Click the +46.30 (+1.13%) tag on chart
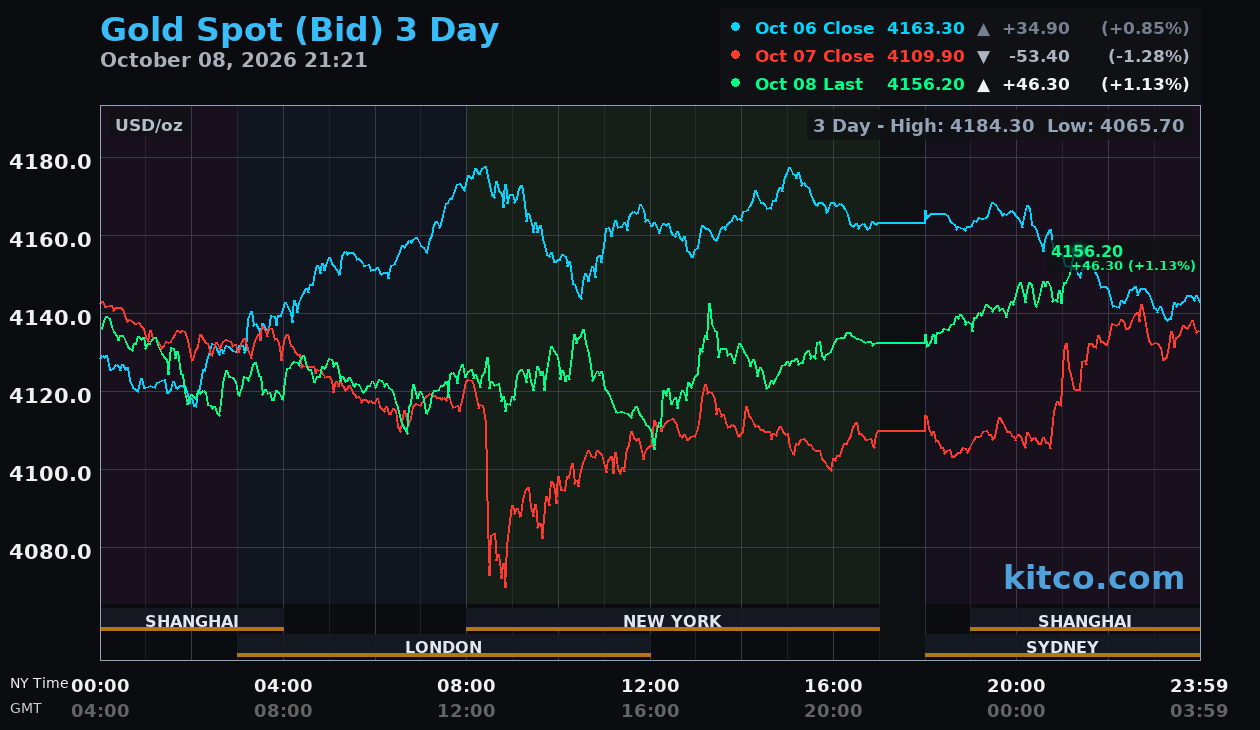Screen dimensions: 1260x730 click(1133, 266)
